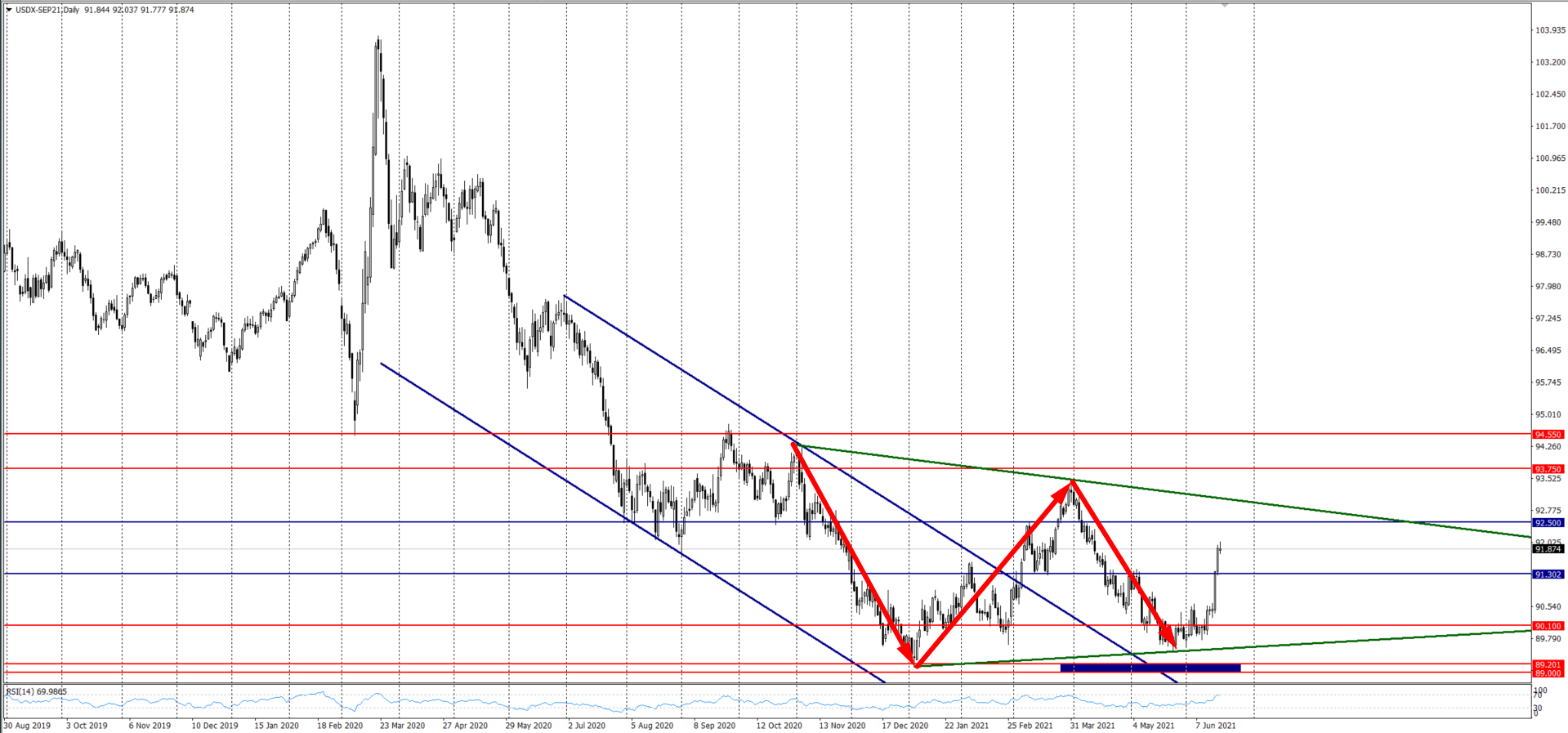Select the 93.750 red price label
Viewport: 1568px width, 733px height.
coord(1548,469)
